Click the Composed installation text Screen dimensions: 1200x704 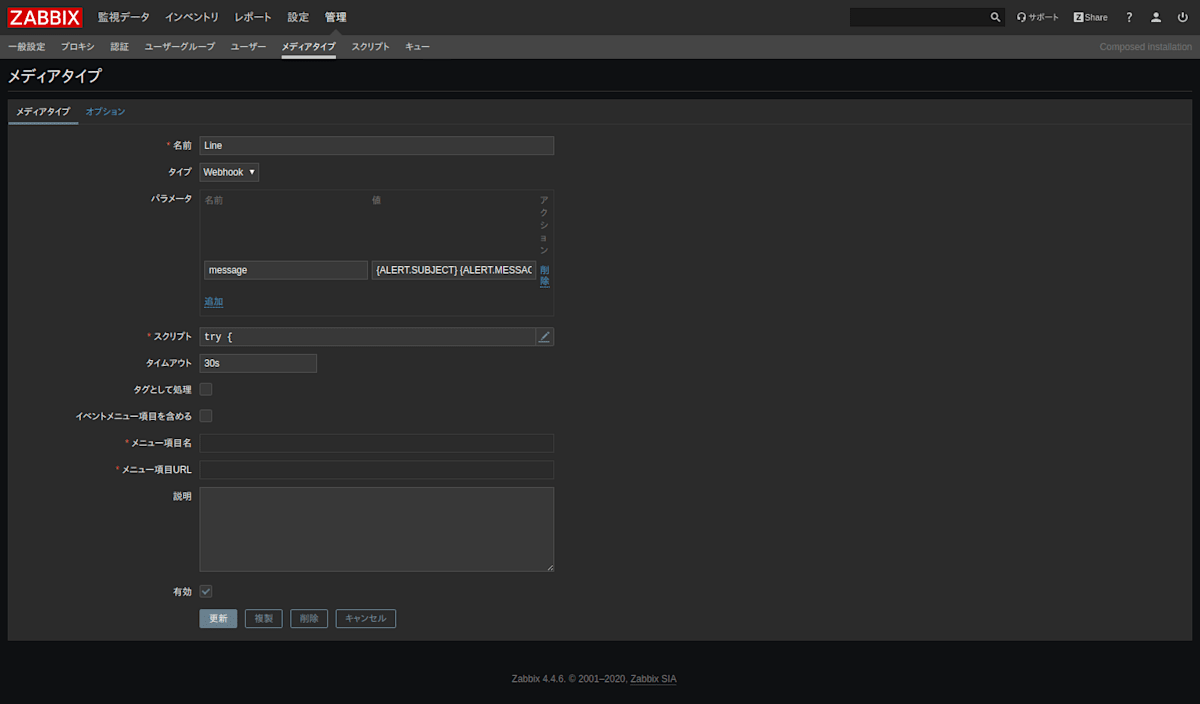pyautogui.click(x=1146, y=47)
